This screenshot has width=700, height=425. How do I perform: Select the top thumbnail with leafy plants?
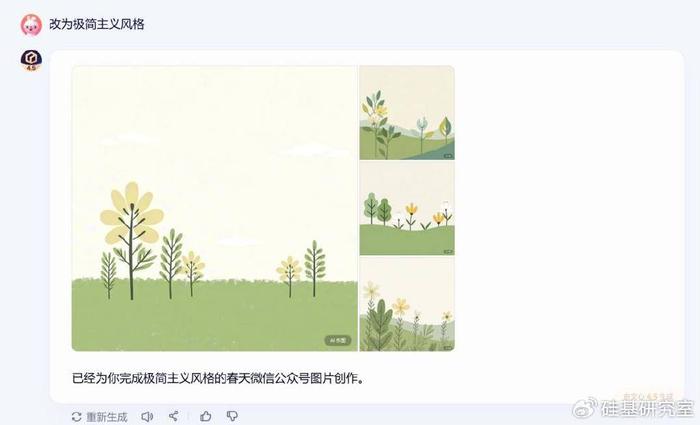[407, 112]
